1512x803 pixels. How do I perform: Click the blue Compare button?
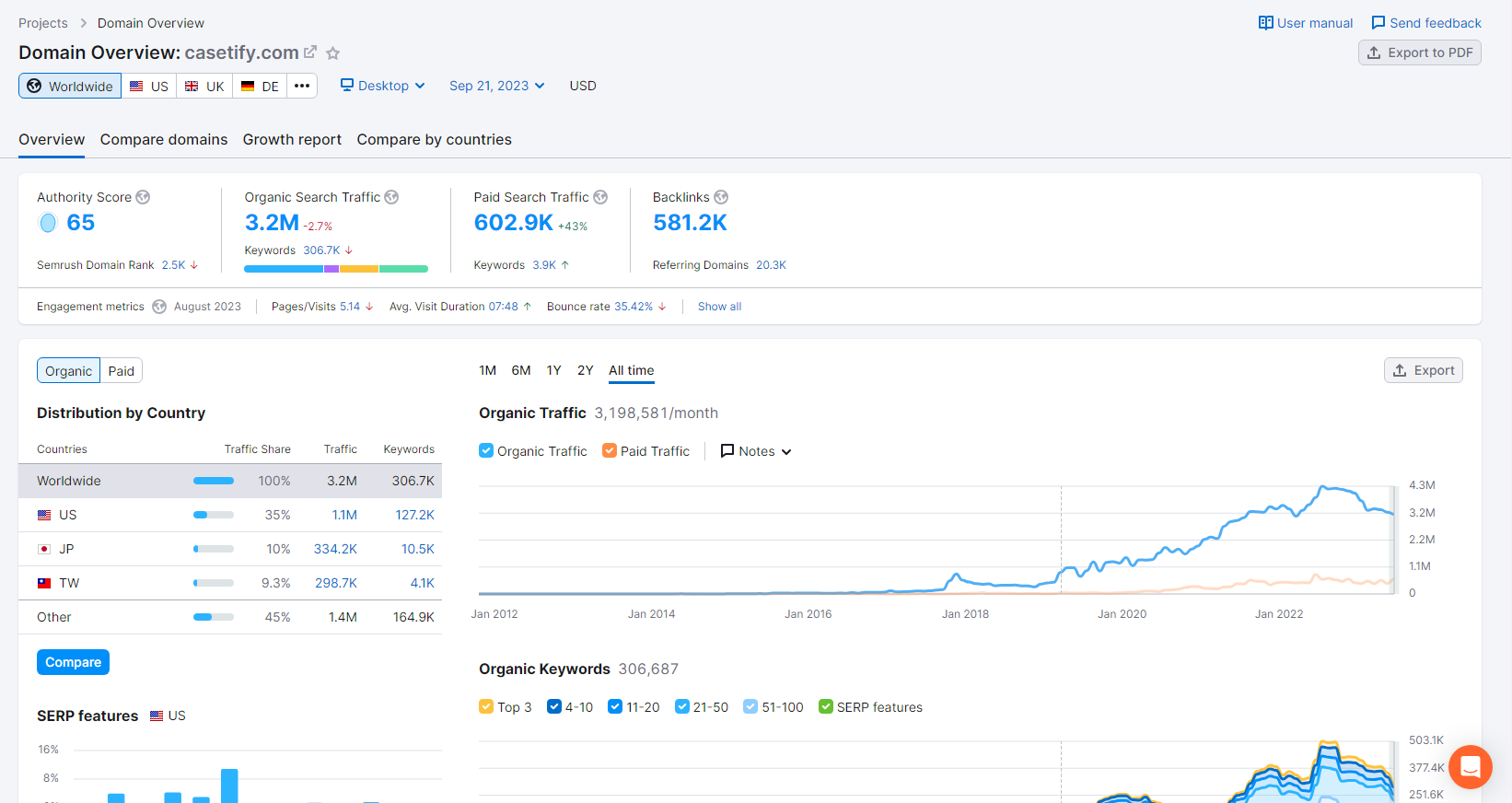click(74, 662)
